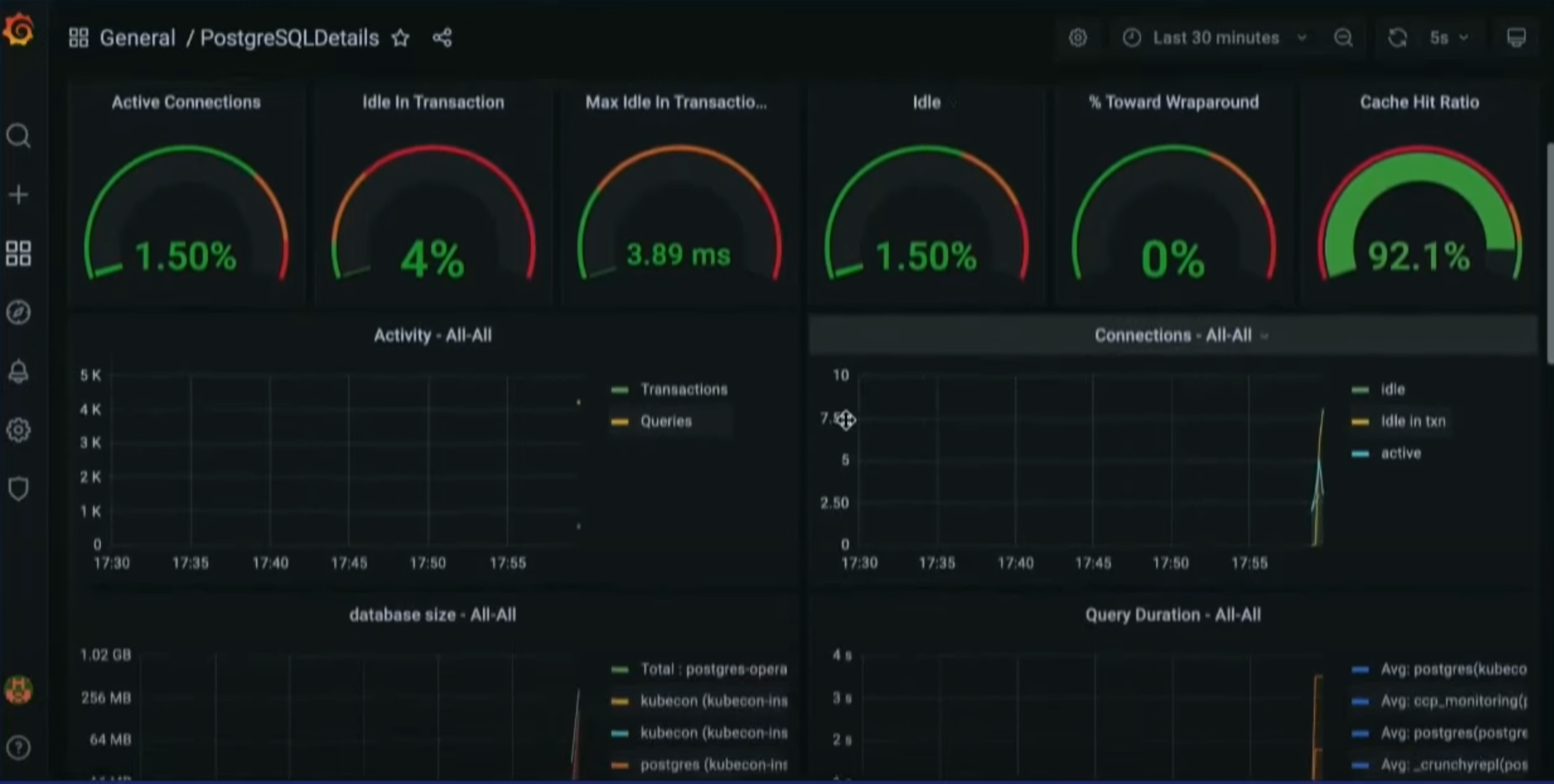This screenshot has height=784, width=1554.
Task: Click the 0% Toward Wraparound gauge value
Action: pyautogui.click(x=1173, y=259)
